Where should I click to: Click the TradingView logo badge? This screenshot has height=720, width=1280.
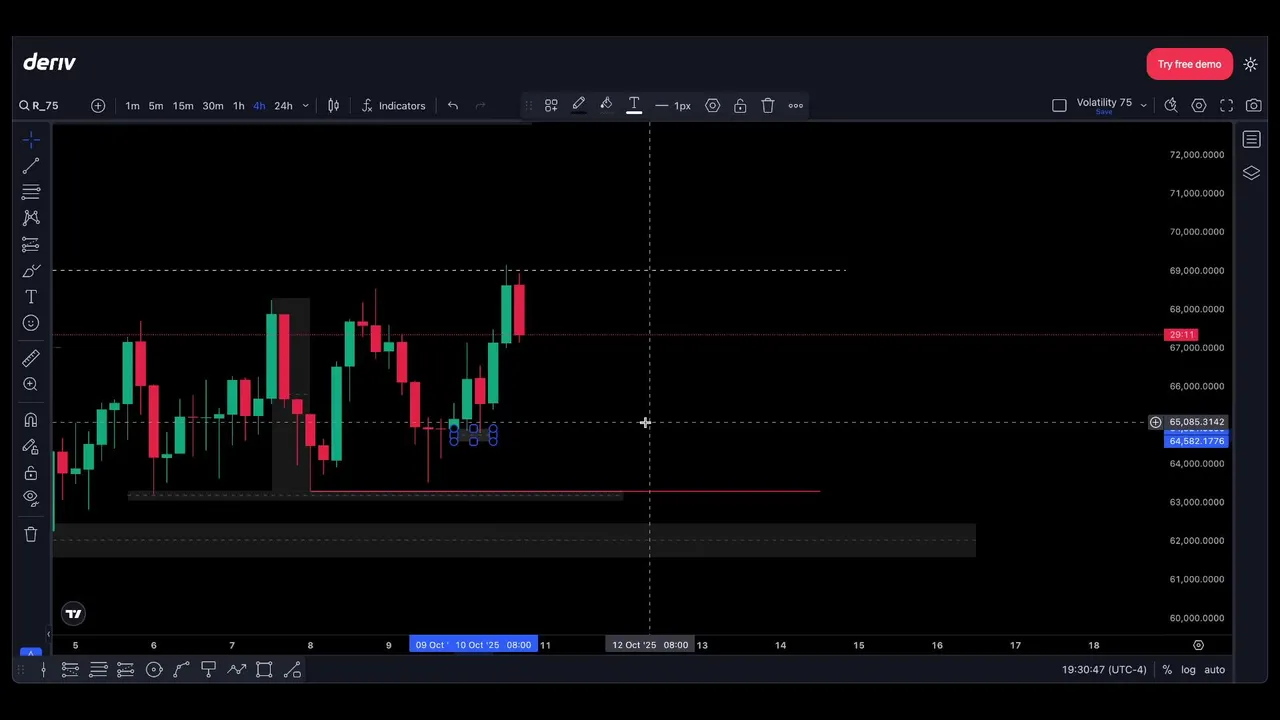73,614
